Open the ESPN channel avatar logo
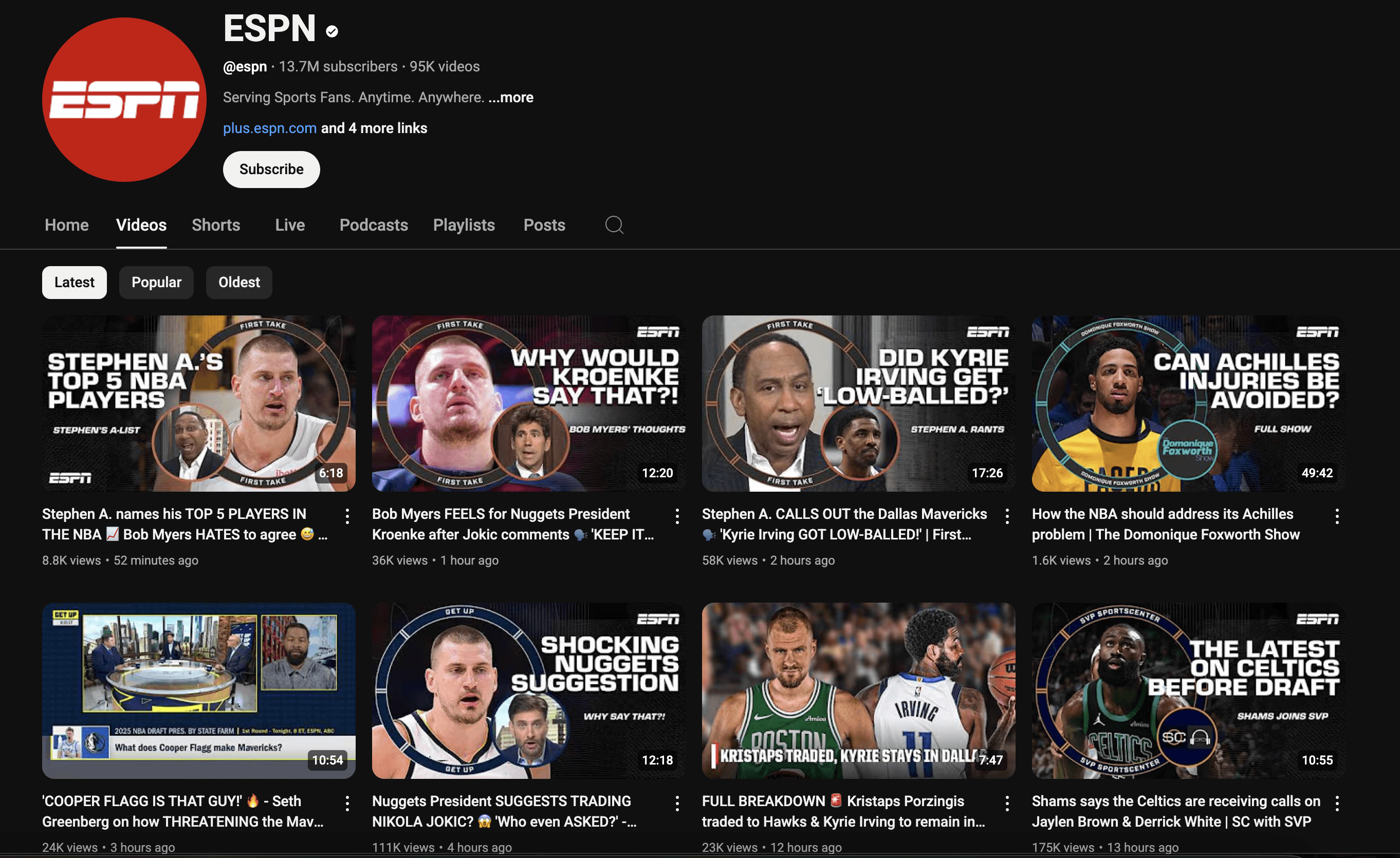The height and width of the screenshot is (858, 1400). click(x=124, y=99)
